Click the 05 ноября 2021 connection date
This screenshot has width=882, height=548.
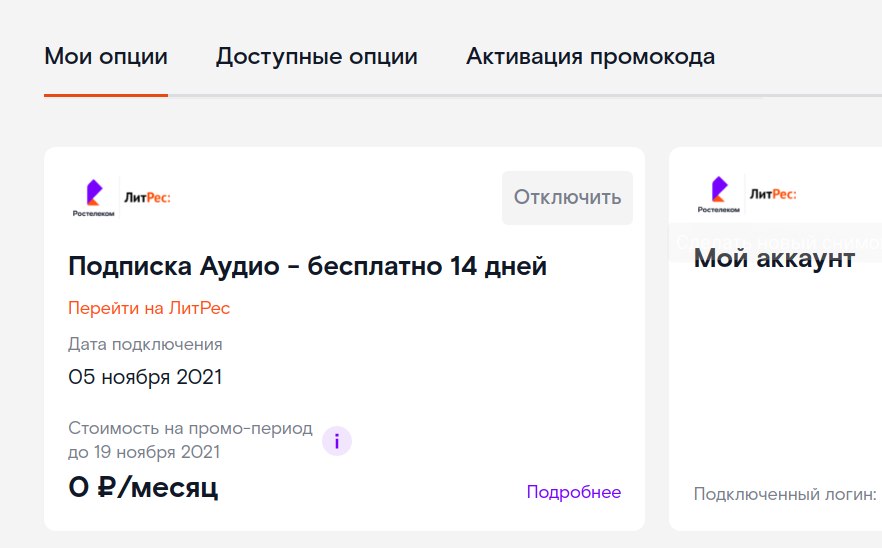[145, 377]
